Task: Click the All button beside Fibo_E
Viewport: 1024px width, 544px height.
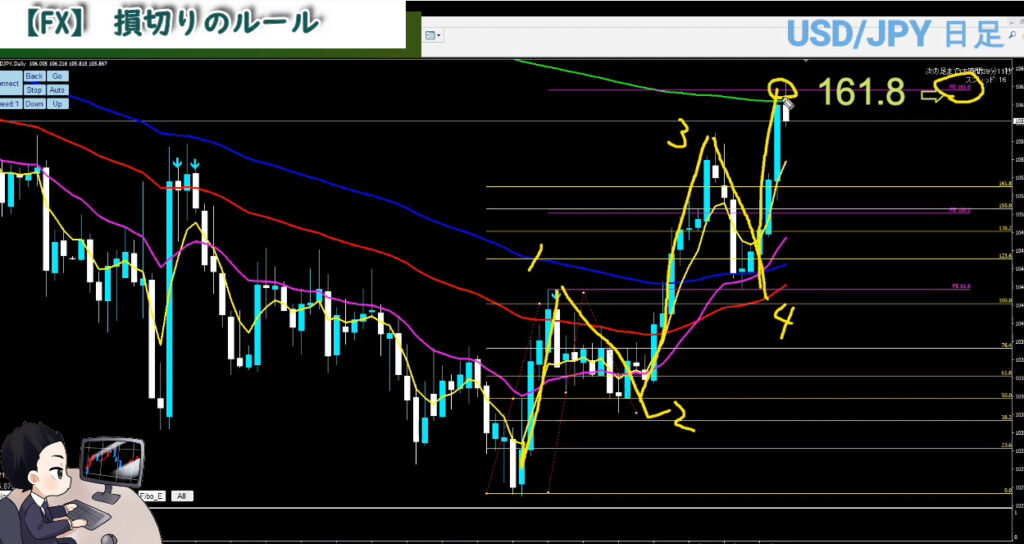Action: pos(182,496)
